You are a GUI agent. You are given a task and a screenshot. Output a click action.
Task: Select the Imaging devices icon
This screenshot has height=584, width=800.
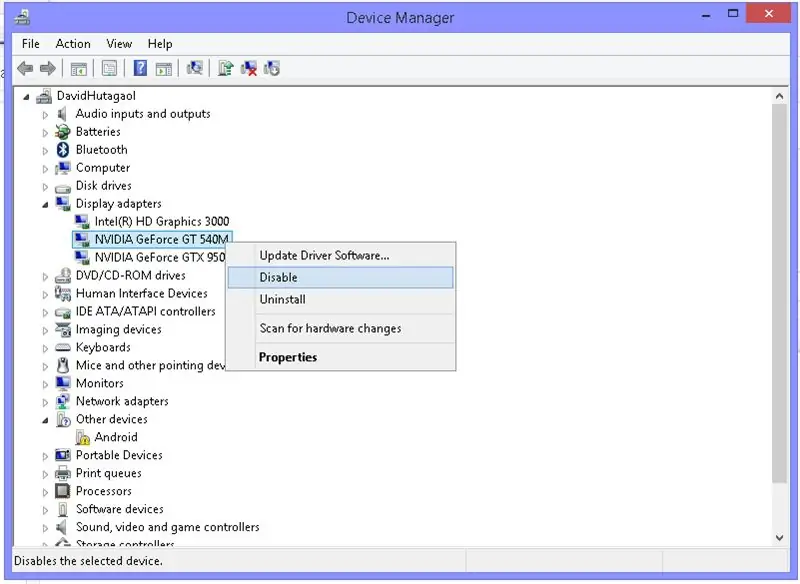[x=63, y=329]
